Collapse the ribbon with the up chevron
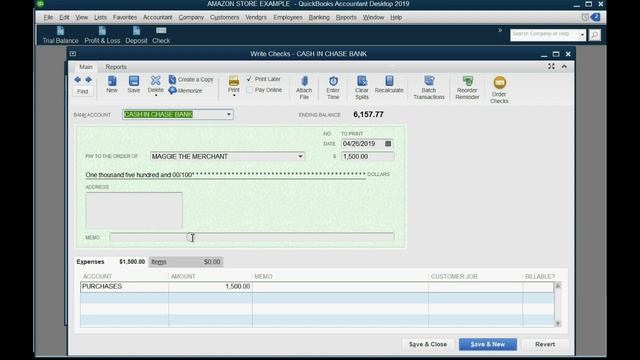The image size is (640, 360). tap(564, 66)
